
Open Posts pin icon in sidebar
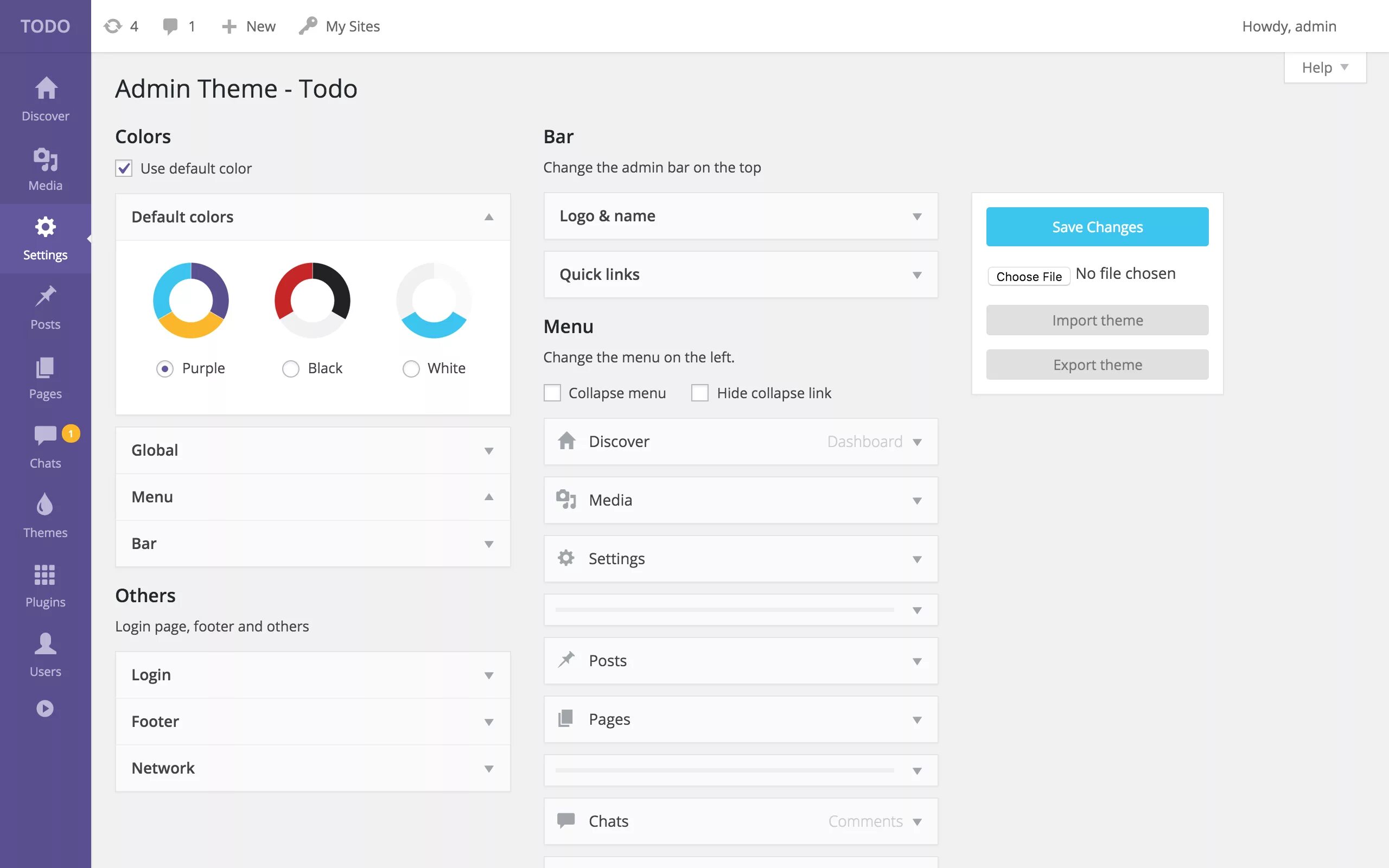point(46,297)
